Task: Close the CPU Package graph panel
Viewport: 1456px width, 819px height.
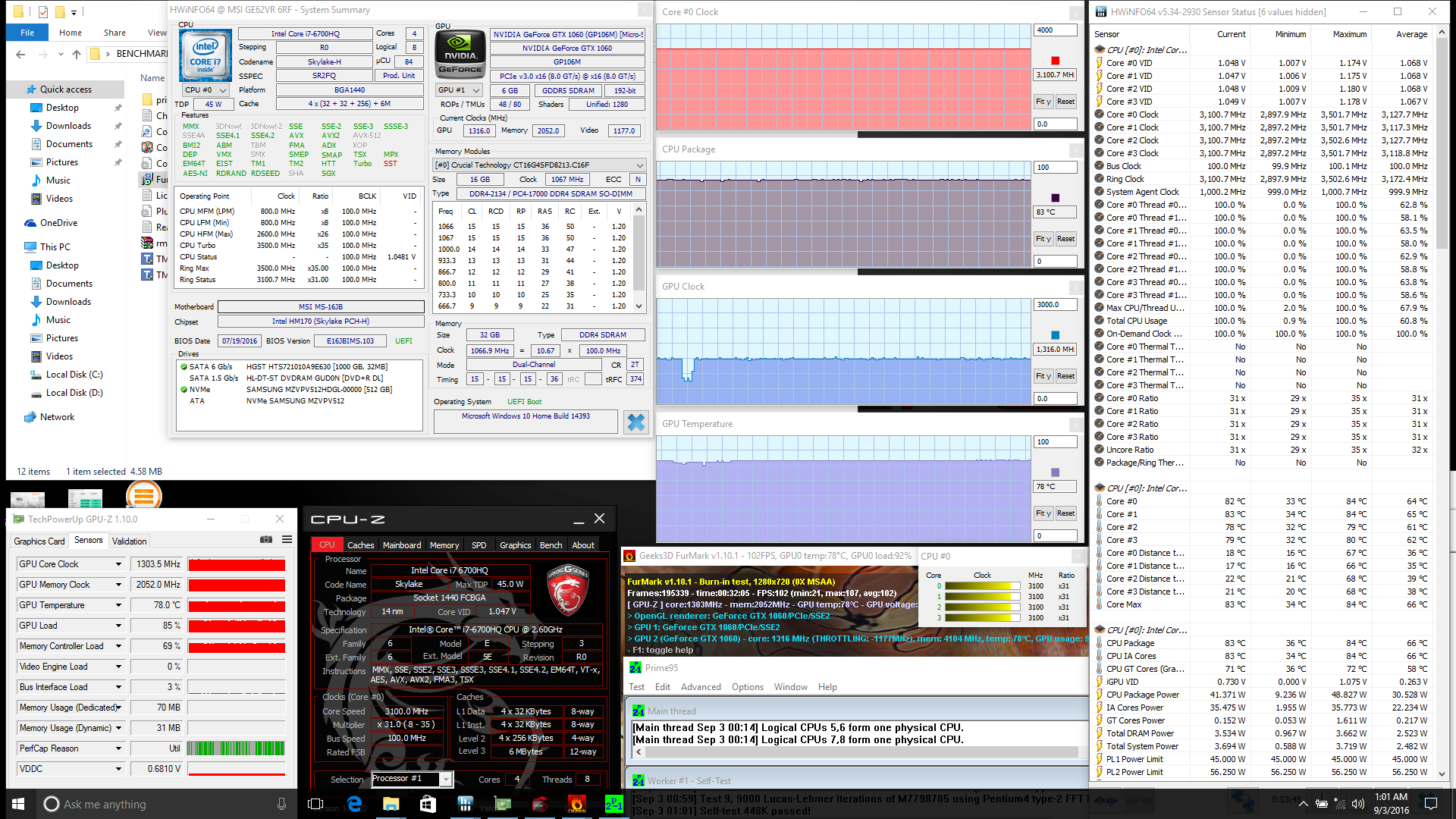Action: click(1076, 150)
